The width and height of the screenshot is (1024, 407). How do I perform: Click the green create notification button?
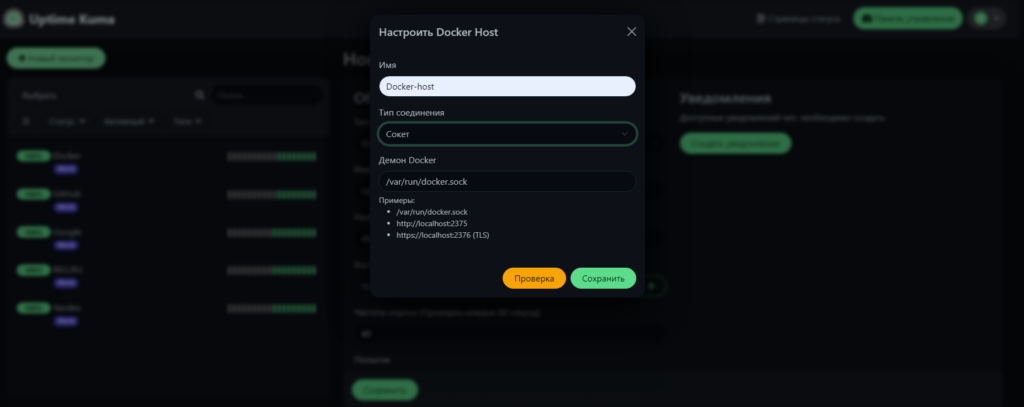click(735, 143)
